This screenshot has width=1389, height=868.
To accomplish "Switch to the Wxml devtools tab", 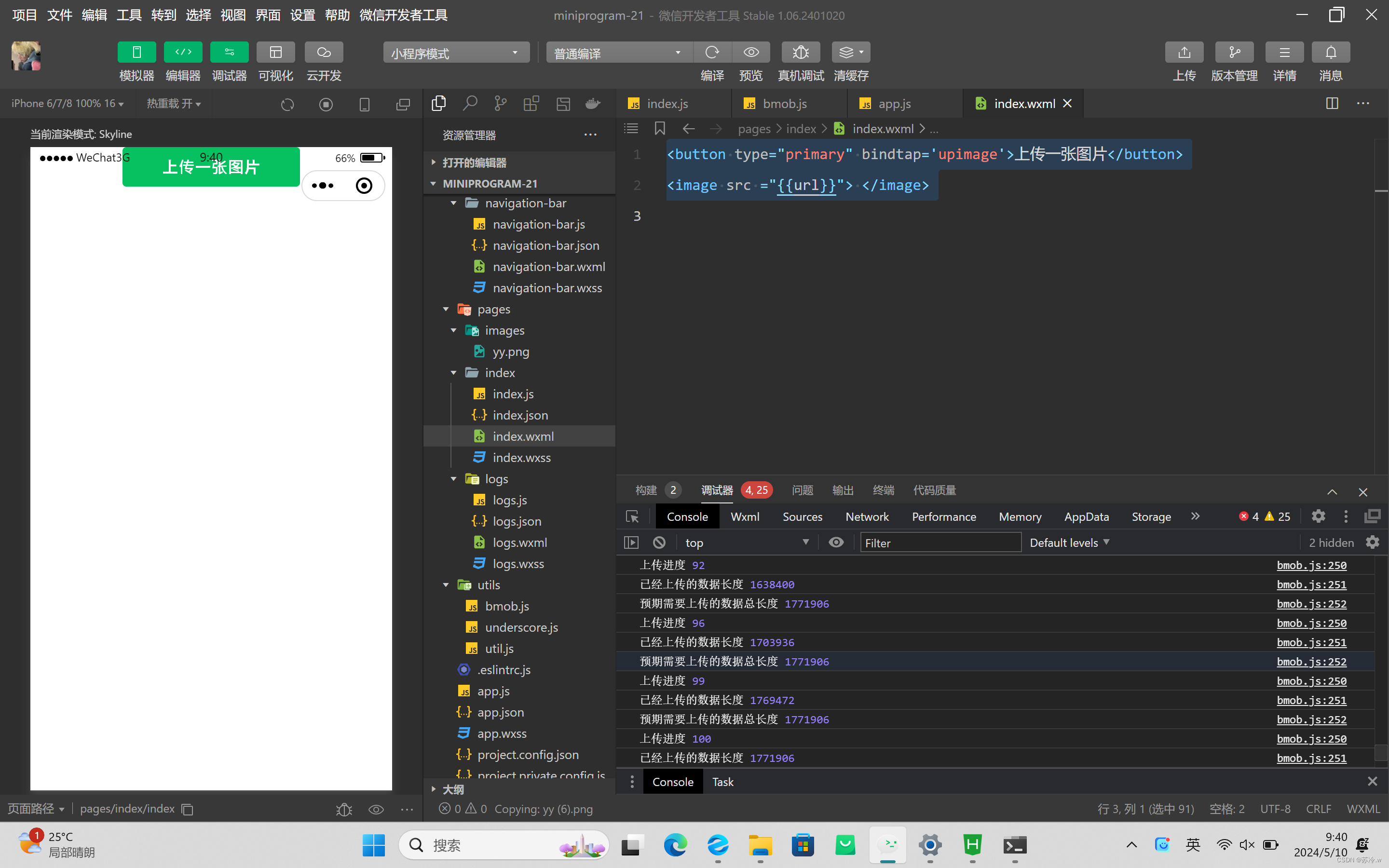I will tap(745, 516).
